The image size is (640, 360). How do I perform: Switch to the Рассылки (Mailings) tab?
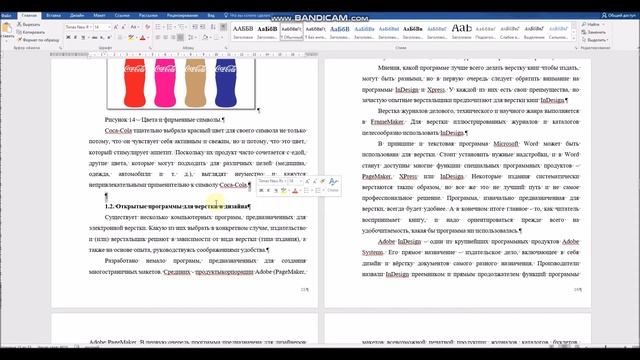pyautogui.click(x=148, y=16)
